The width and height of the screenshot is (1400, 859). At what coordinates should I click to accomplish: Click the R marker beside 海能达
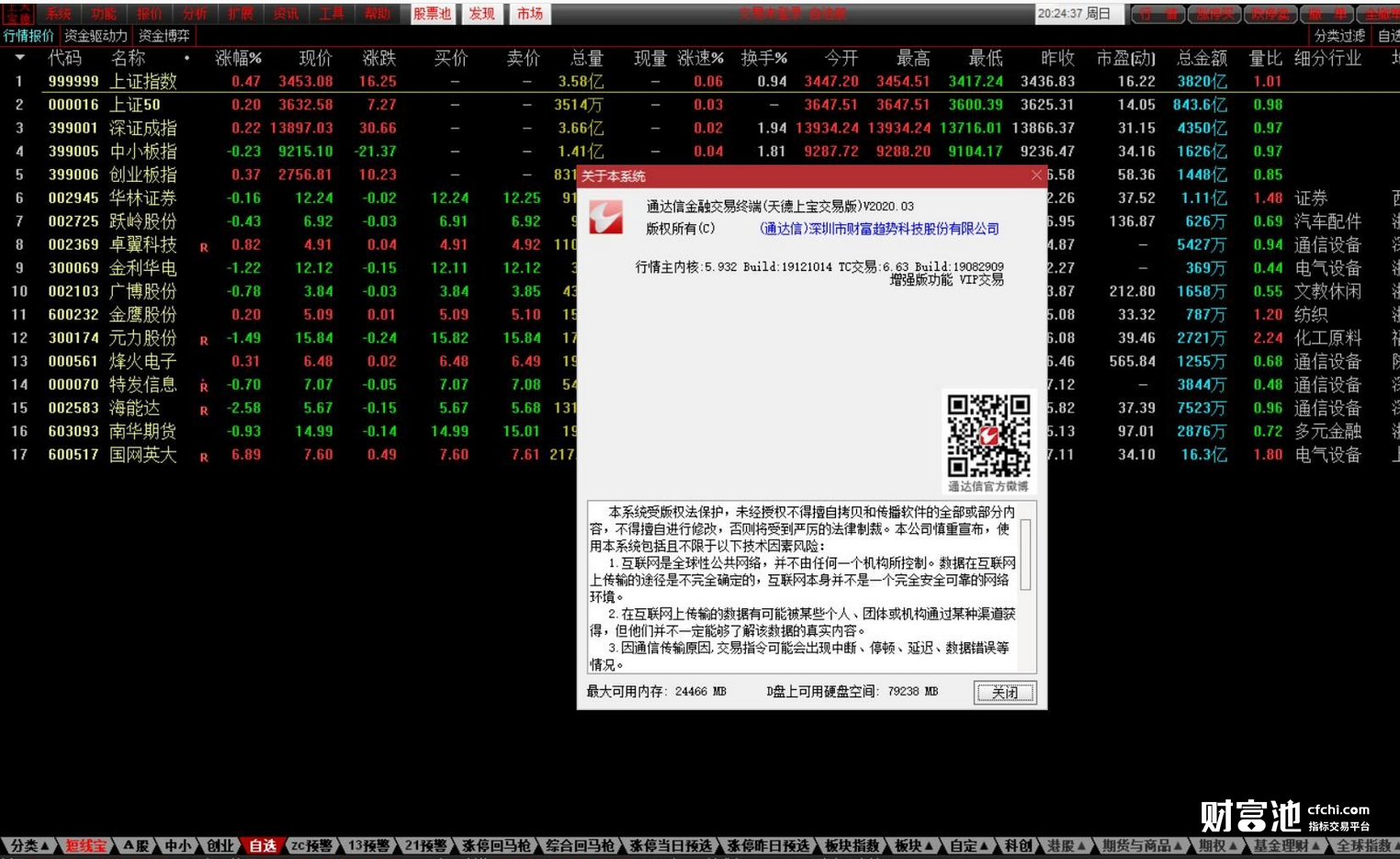click(204, 410)
